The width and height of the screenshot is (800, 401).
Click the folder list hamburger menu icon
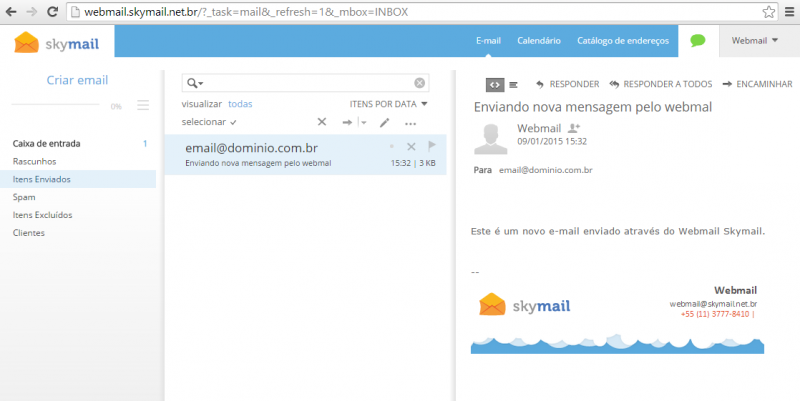click(143, 105)
